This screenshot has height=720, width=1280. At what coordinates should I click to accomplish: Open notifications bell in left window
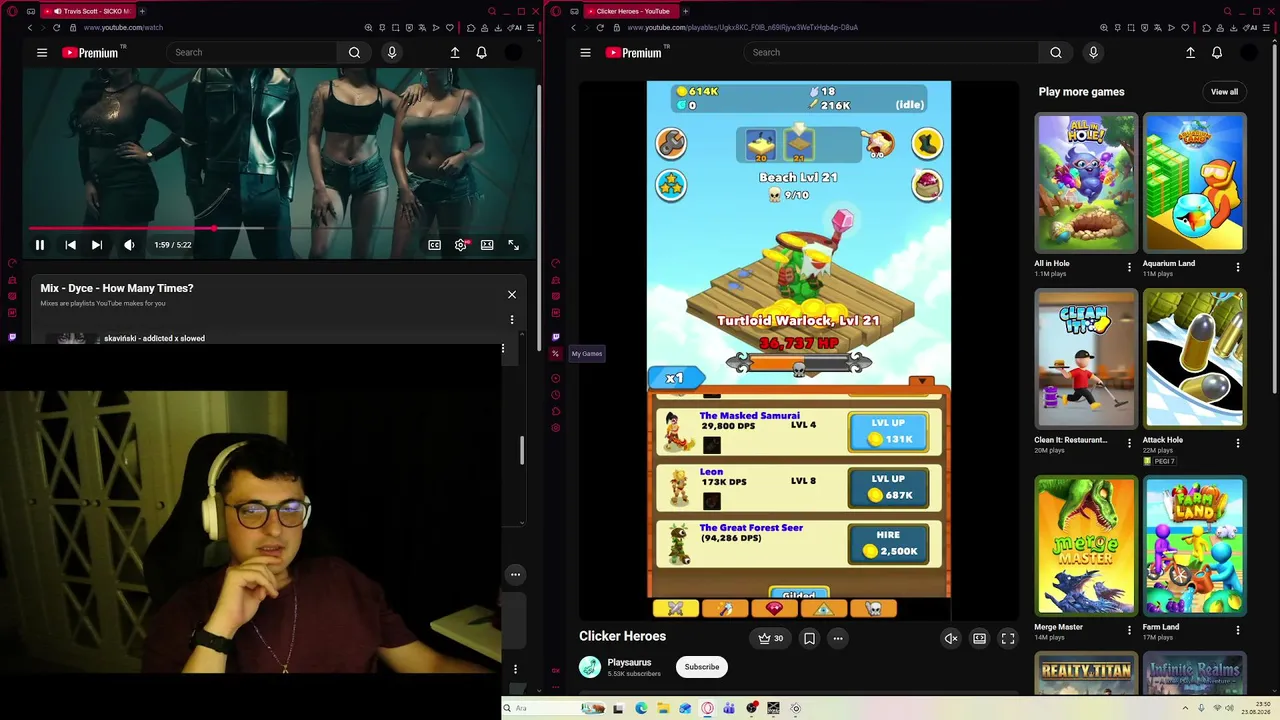[x=481, y=52]
